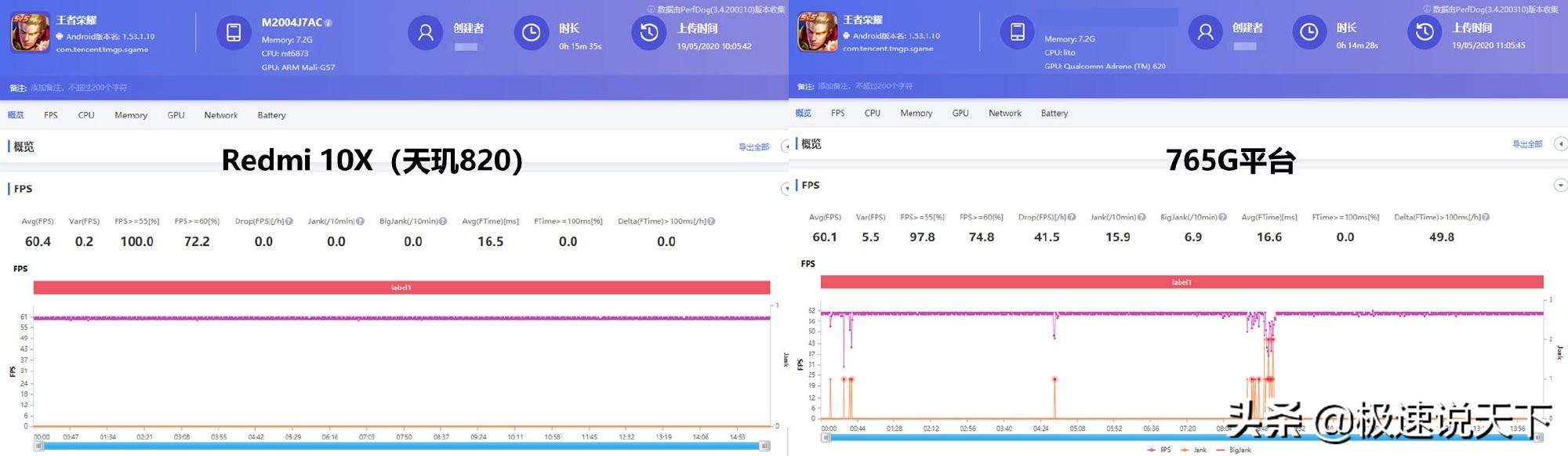Screen dimensions: 1568x456
Task: Click the upload time icon beside 19/05/2020 11:05:45
Action: tap(1425, 32)
